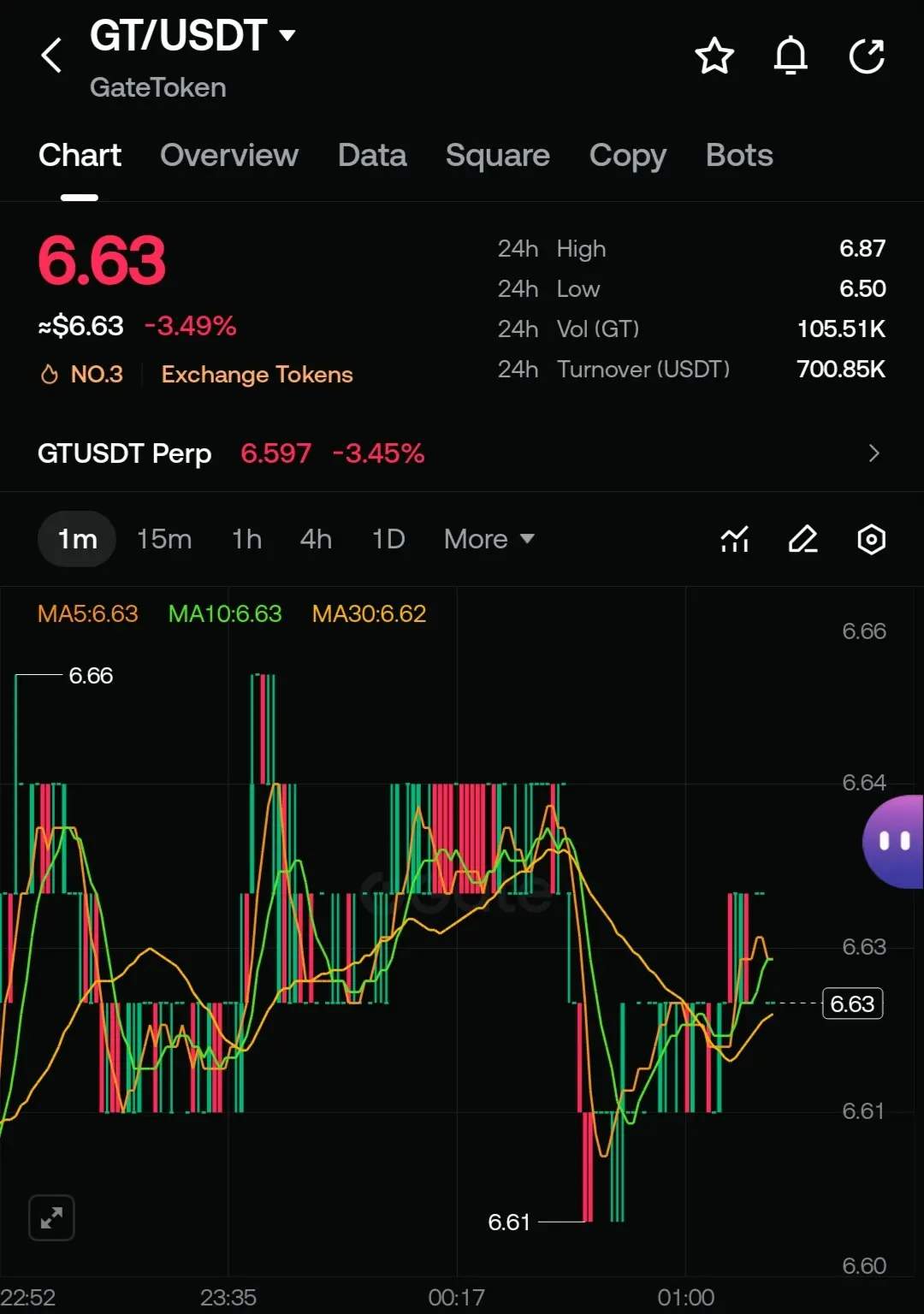The image size is (924, 1314).
Task: Open chart settings hexagon icon
Action: [x=871, y=539]
